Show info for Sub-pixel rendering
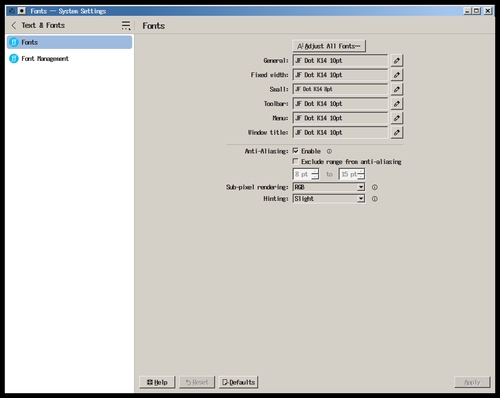 point(375,187)
